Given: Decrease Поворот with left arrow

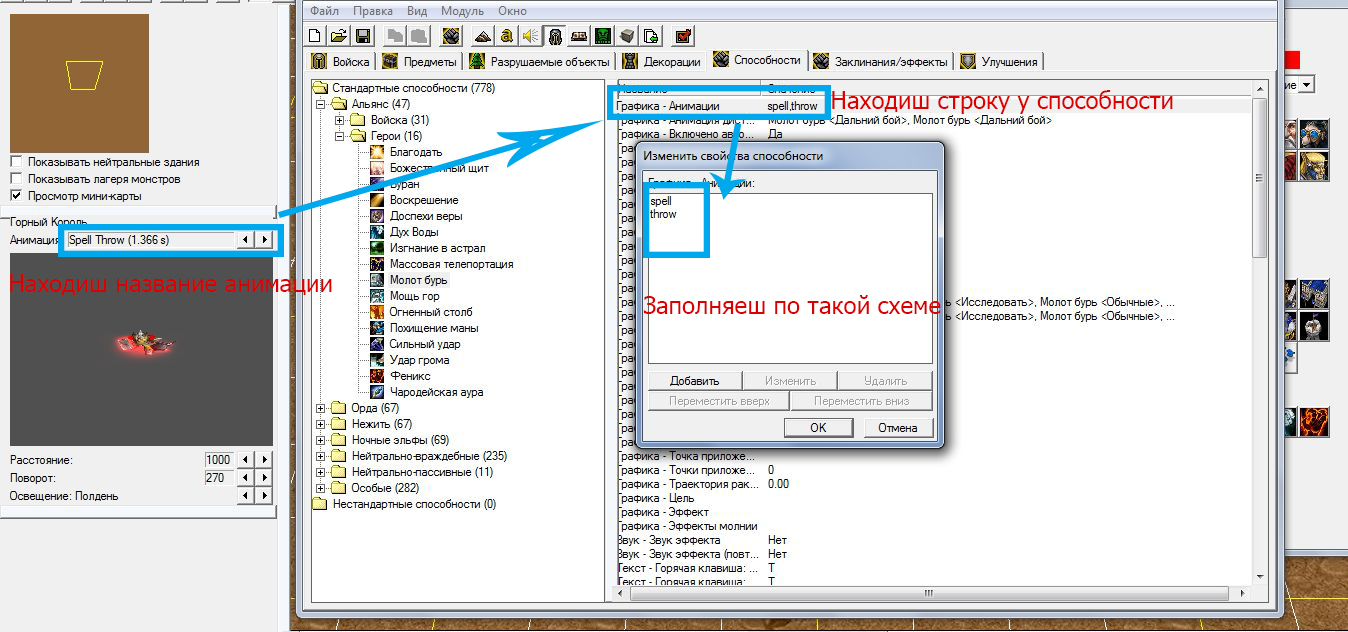Looking at the screenshot, I should point(245,478).
